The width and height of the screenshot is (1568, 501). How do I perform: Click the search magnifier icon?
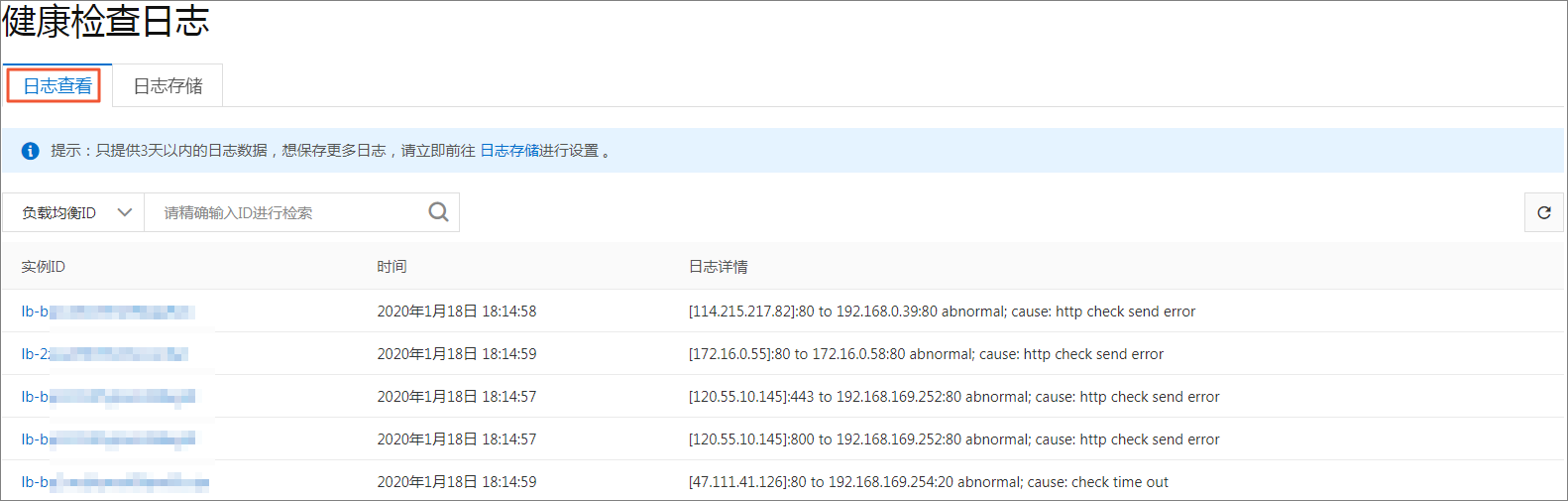[x=438, y=212]
